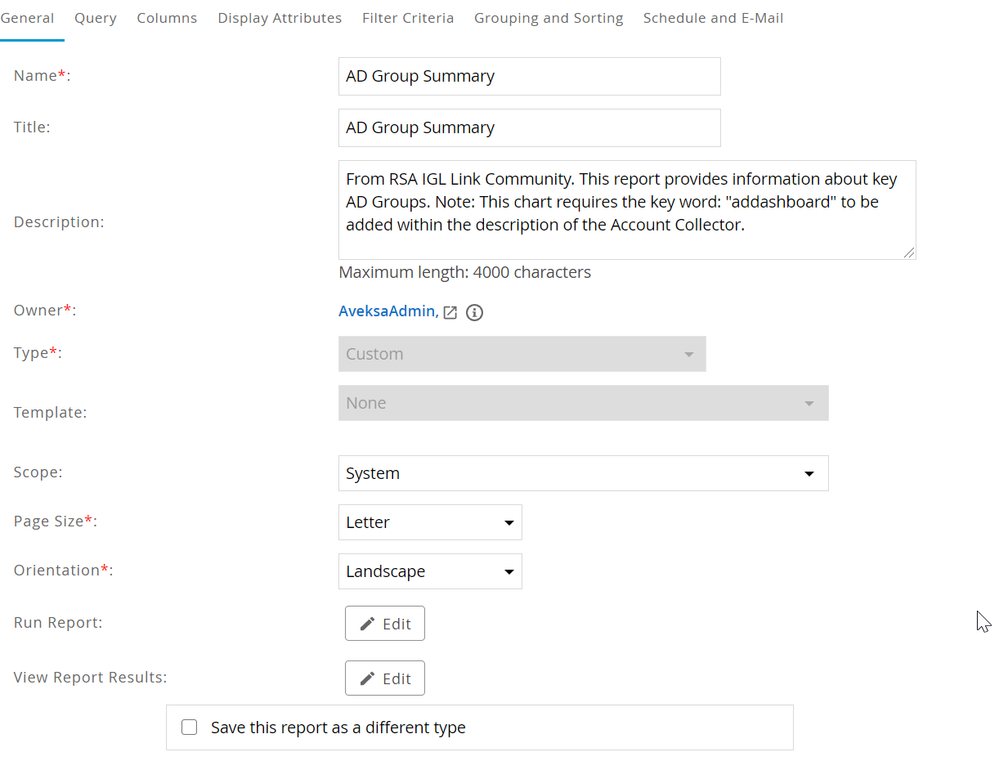Switch to Schedule and E-Mail tab
999x765 pixels.
pos(713,18)
